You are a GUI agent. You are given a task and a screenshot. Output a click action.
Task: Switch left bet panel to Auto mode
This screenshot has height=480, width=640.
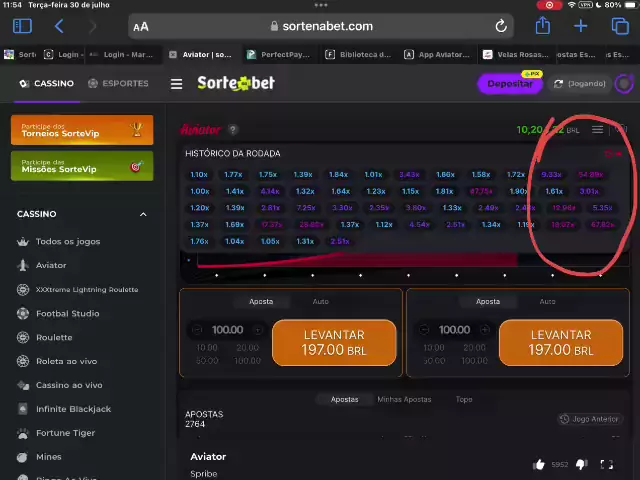320,301
